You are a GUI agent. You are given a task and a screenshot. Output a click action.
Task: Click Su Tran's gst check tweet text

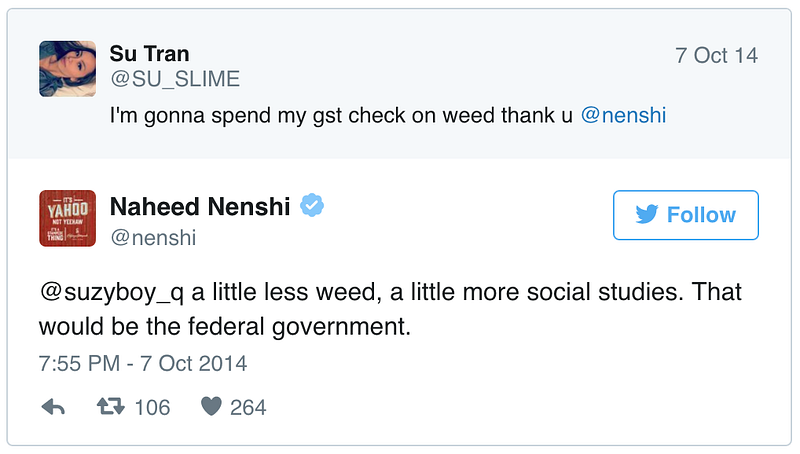tap(340, 115)
